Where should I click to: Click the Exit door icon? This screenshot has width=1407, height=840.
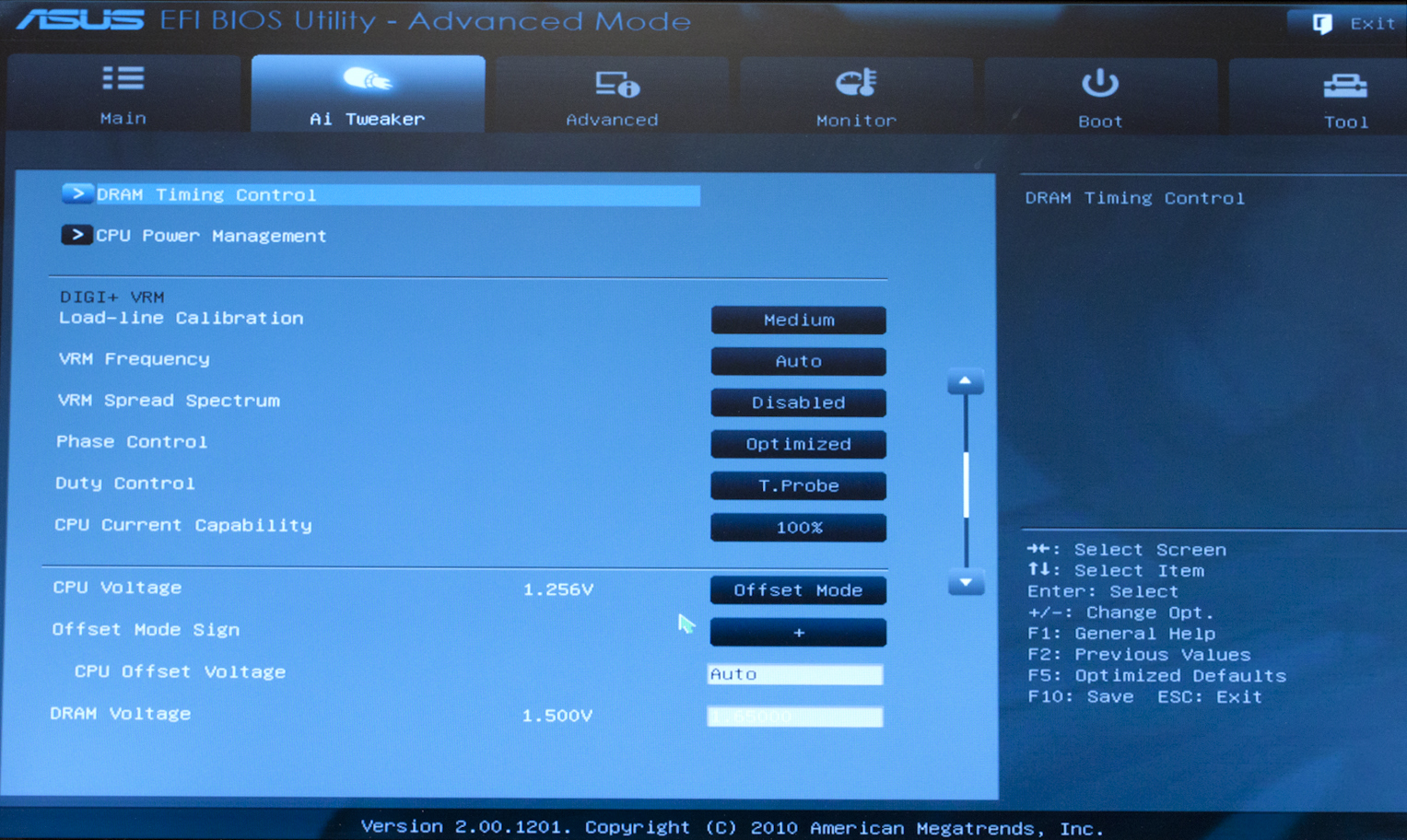tap(1322, 24)
